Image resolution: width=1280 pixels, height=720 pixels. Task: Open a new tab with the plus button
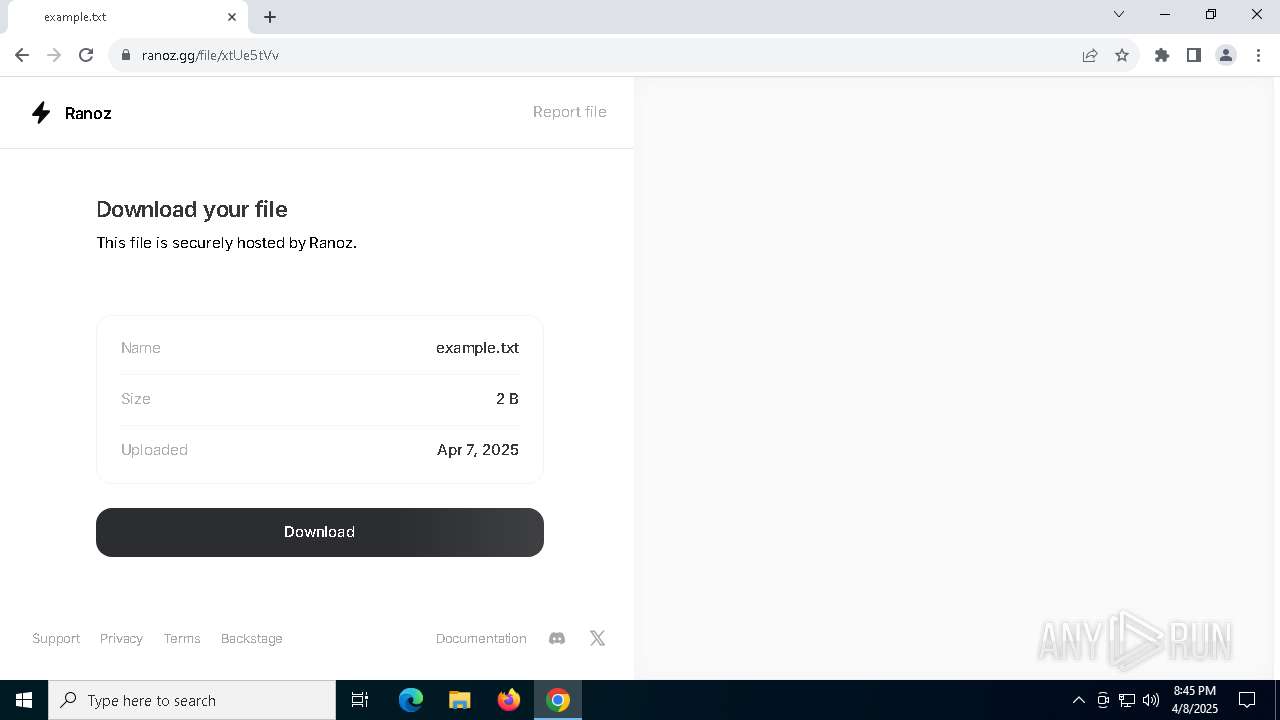pyautogui.click(x=270, y=17)
